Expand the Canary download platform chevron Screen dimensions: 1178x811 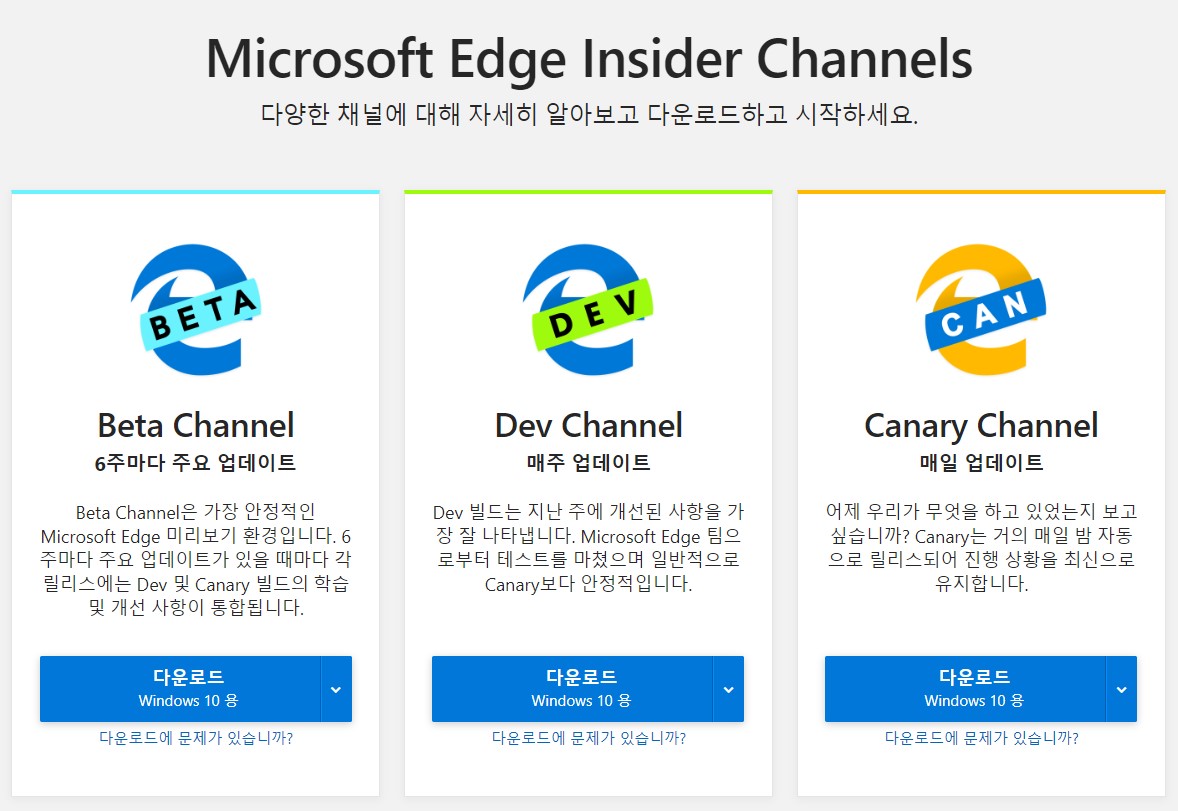pyautogui.click(x=1121, y=689)
